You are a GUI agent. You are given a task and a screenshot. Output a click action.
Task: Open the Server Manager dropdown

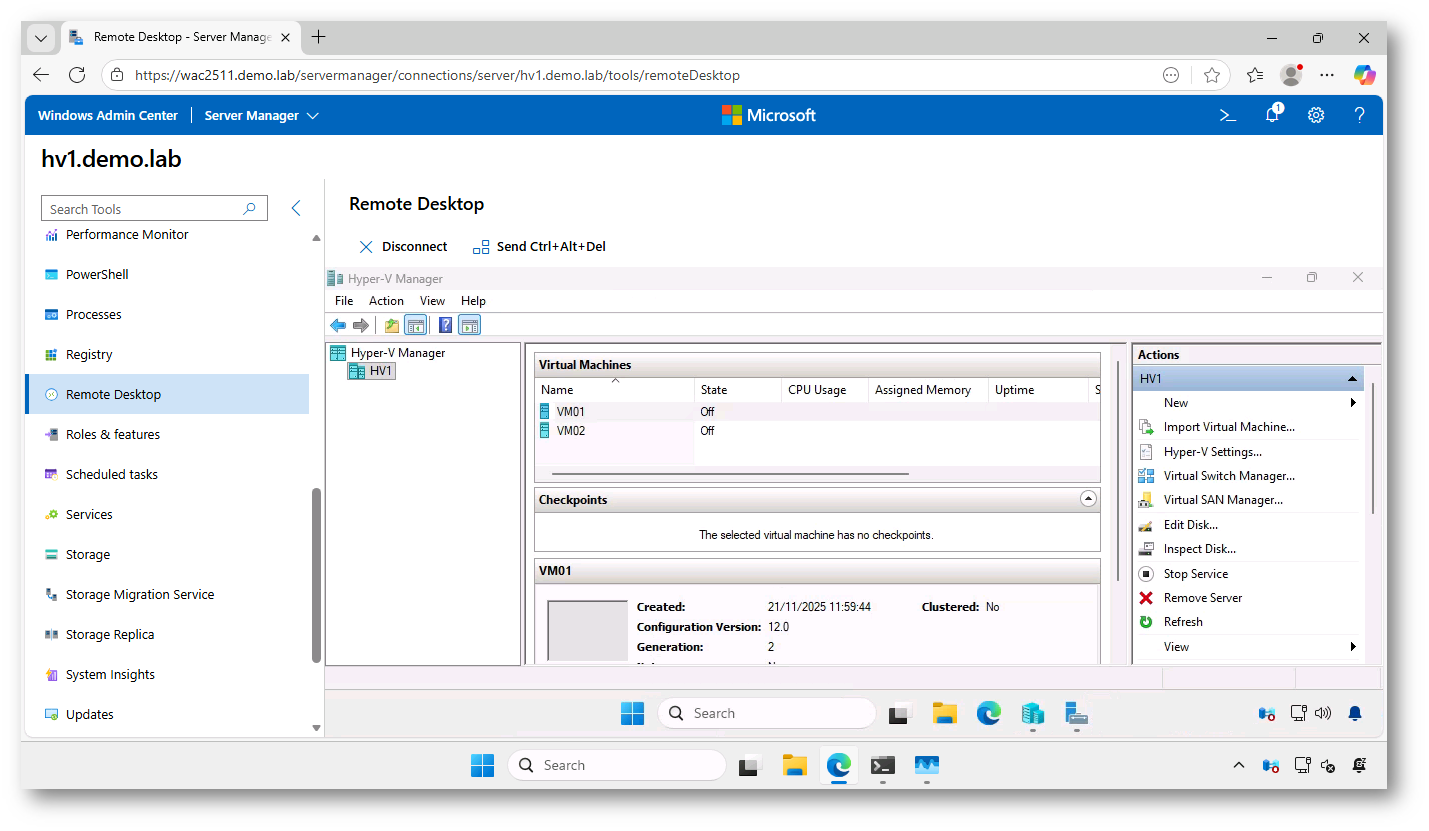[261, 115]
